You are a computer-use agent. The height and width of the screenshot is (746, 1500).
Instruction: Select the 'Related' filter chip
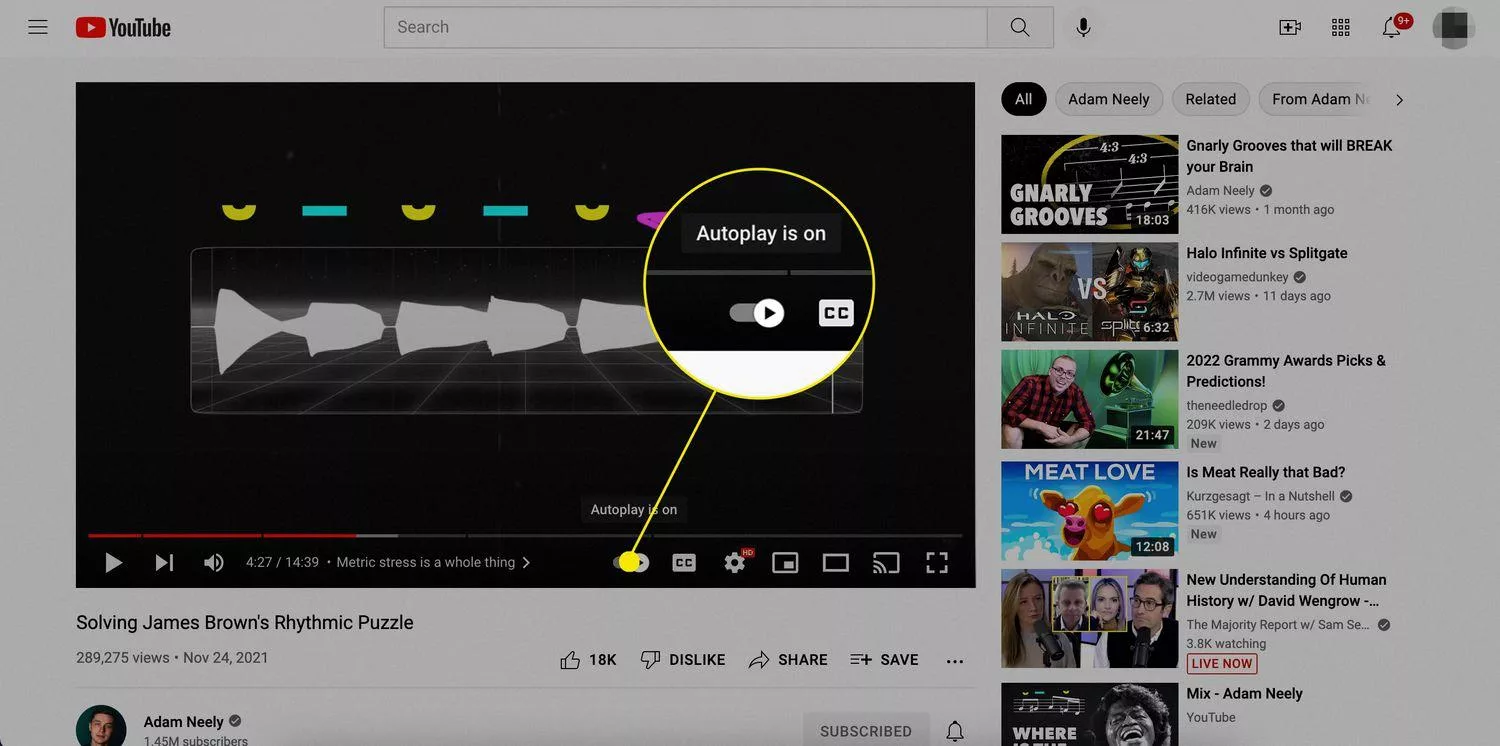pos(1210,98)
